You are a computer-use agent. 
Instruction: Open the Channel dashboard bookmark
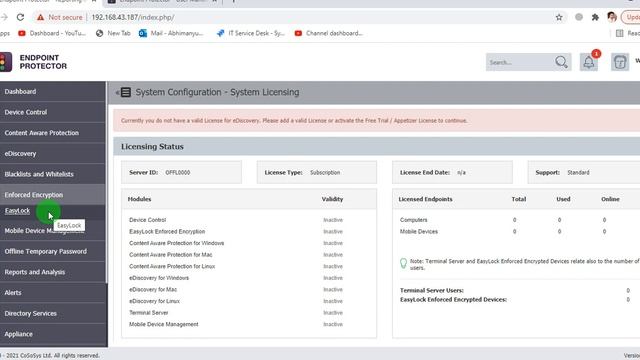pos(329,33)
